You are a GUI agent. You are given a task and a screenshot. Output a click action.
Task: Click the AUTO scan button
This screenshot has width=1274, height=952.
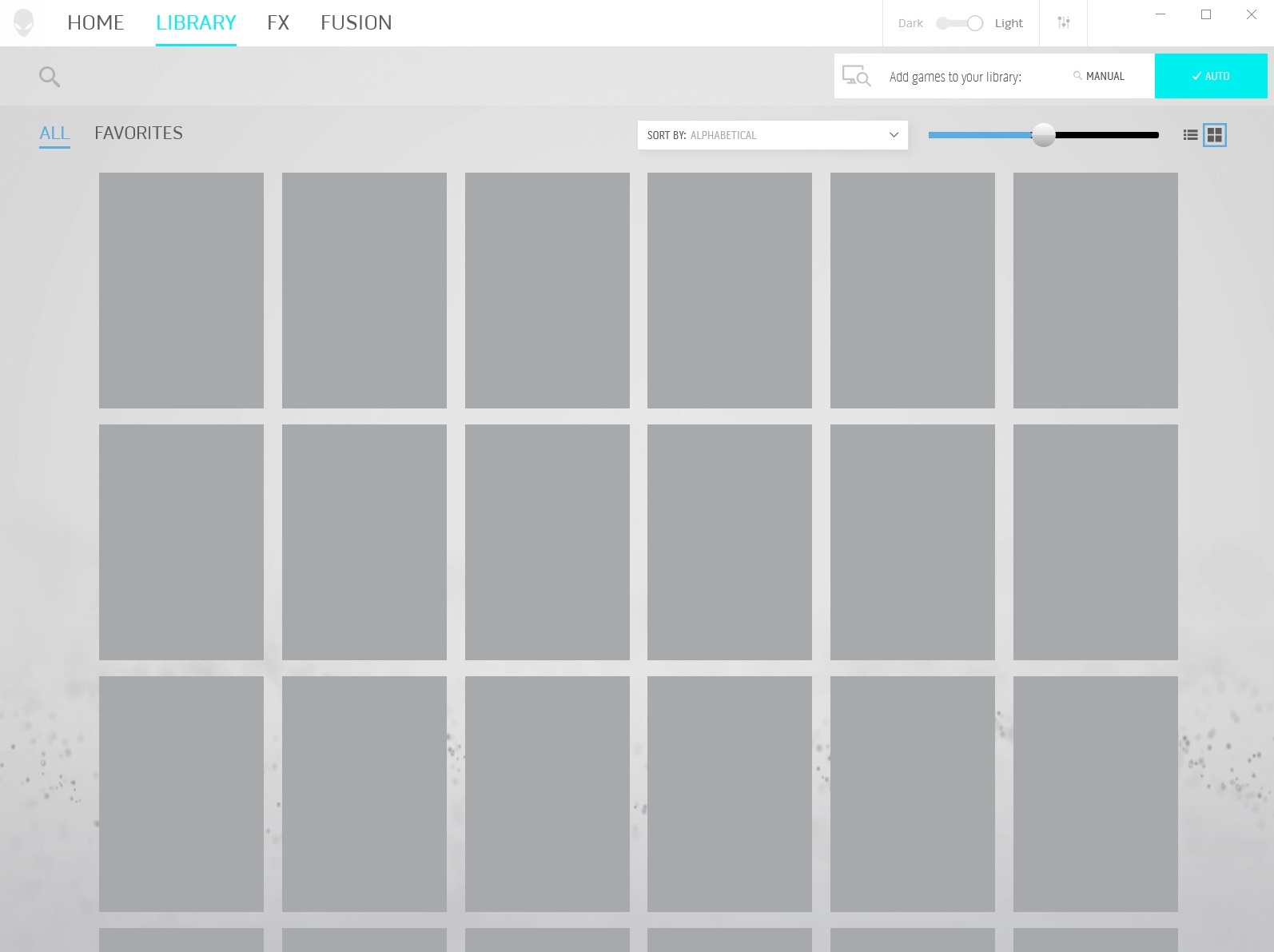[1211, 76]
